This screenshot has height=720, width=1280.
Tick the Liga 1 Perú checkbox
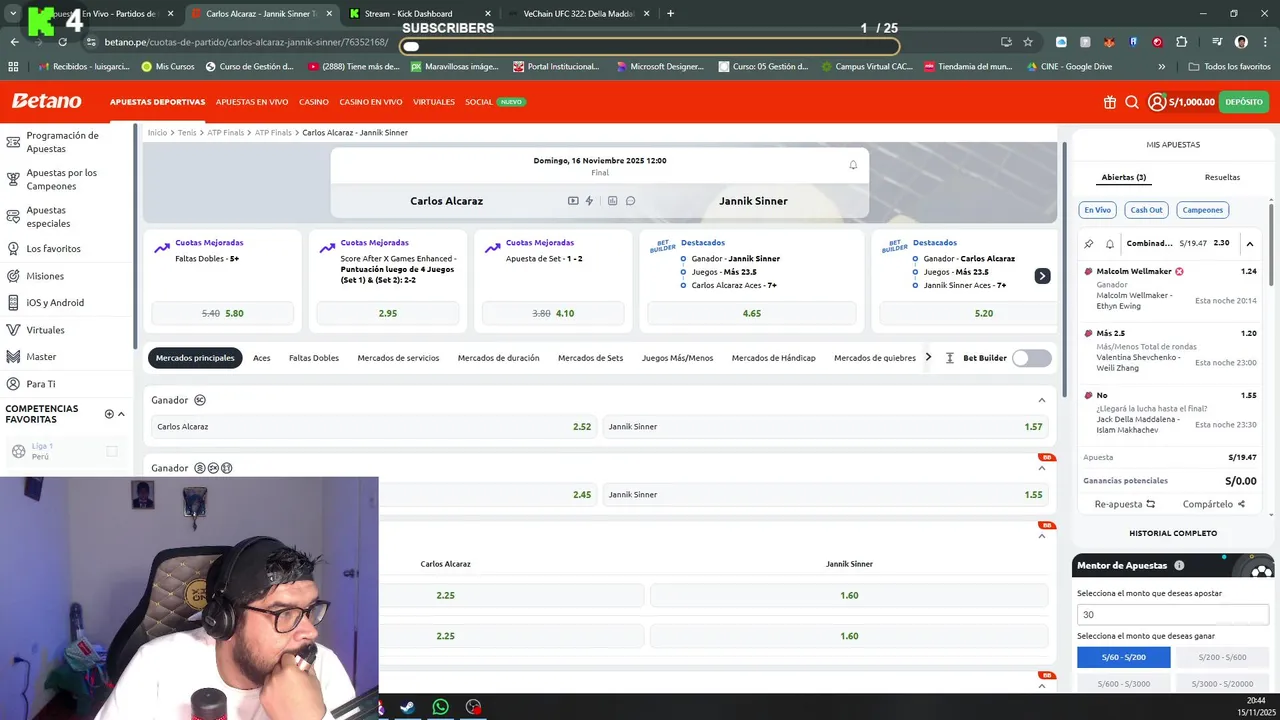(x=112, y=451)
